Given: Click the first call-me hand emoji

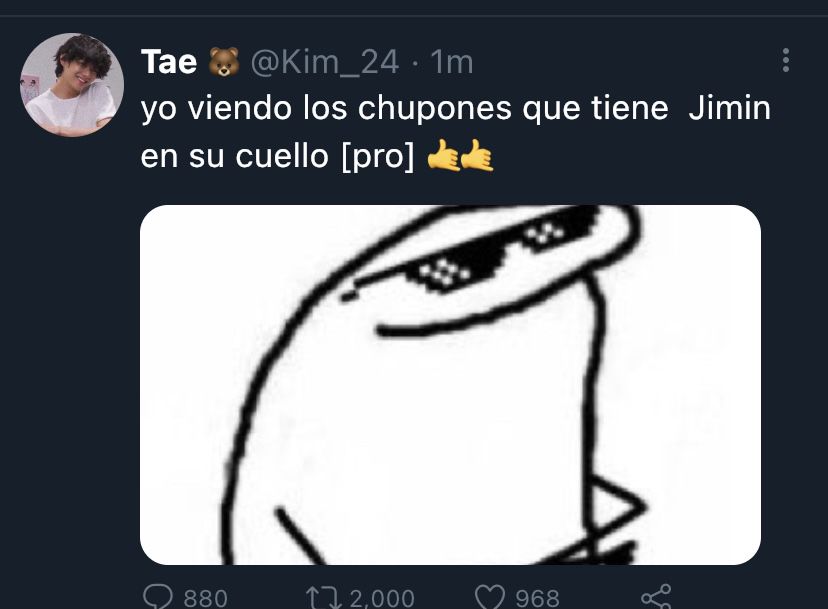Looking at the screenshot, I should tap(443, 156).
